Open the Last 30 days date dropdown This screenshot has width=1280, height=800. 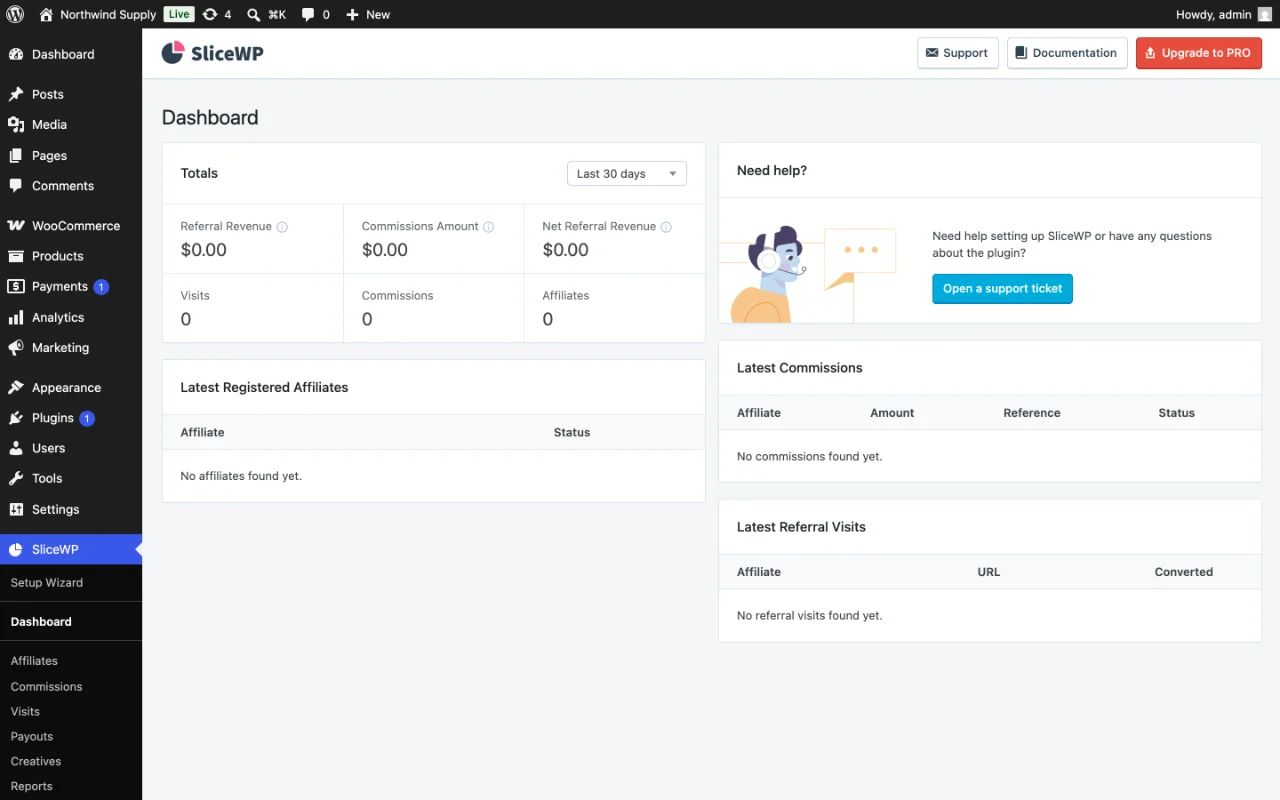point(626,174)
